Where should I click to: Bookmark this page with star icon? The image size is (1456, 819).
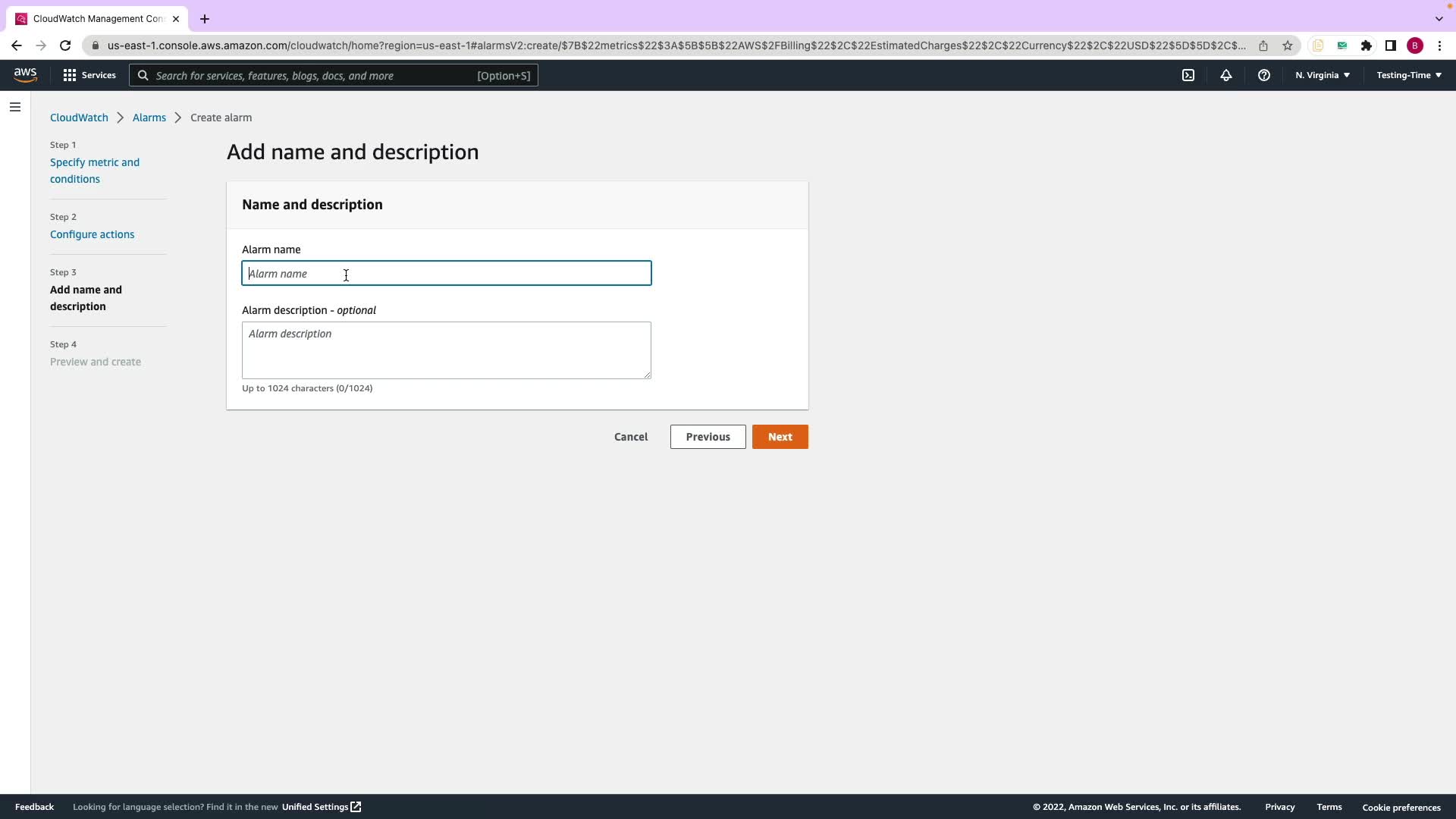1287,45
